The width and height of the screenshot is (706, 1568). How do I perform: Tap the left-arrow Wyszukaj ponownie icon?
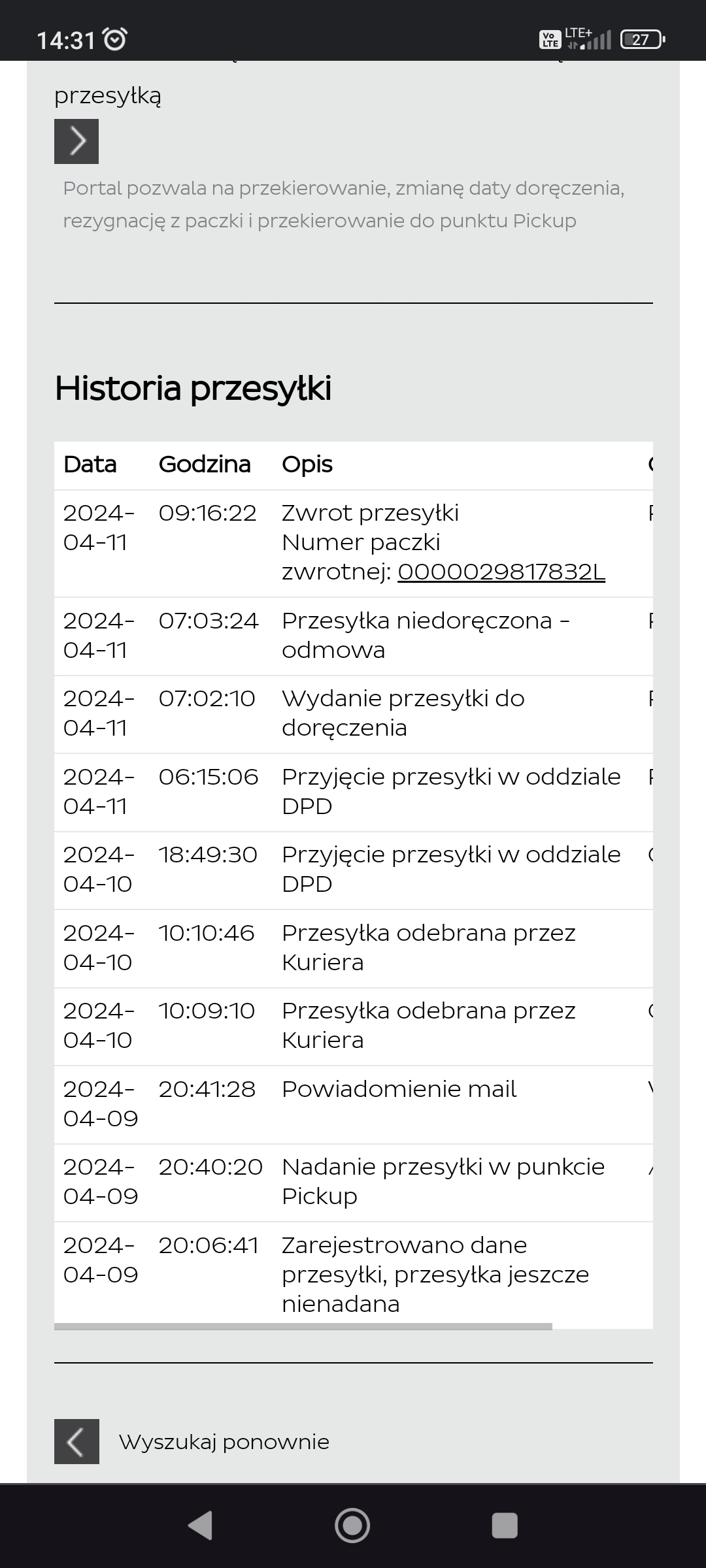point(76,1441)
